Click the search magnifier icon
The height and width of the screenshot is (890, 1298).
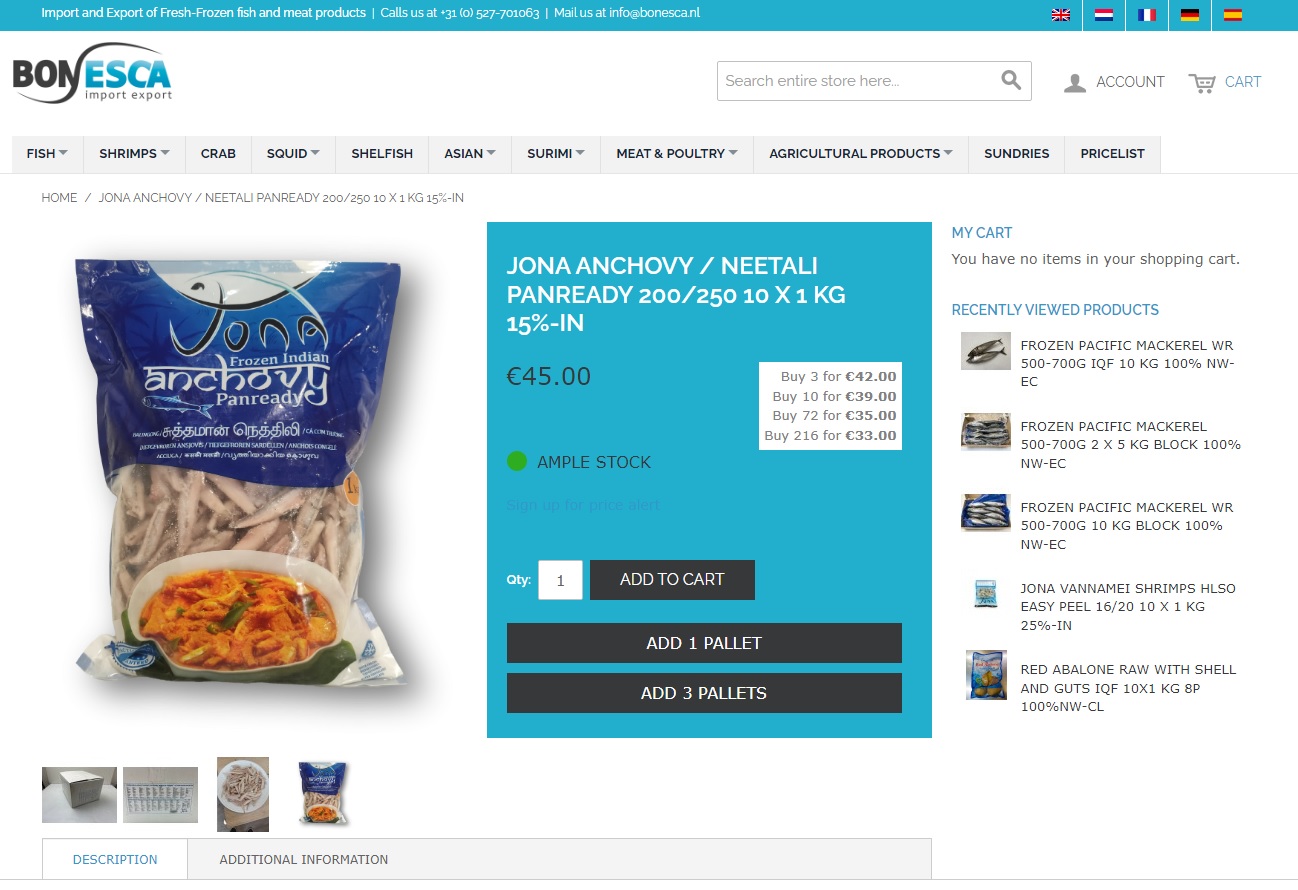tap(1011, 80)
